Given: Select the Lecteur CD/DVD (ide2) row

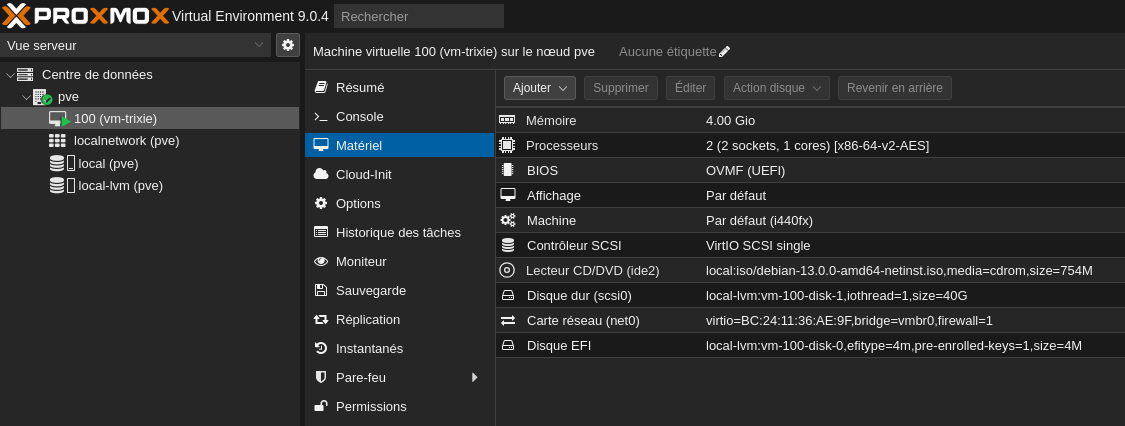Looking at the screenshot, I should 810,270.
